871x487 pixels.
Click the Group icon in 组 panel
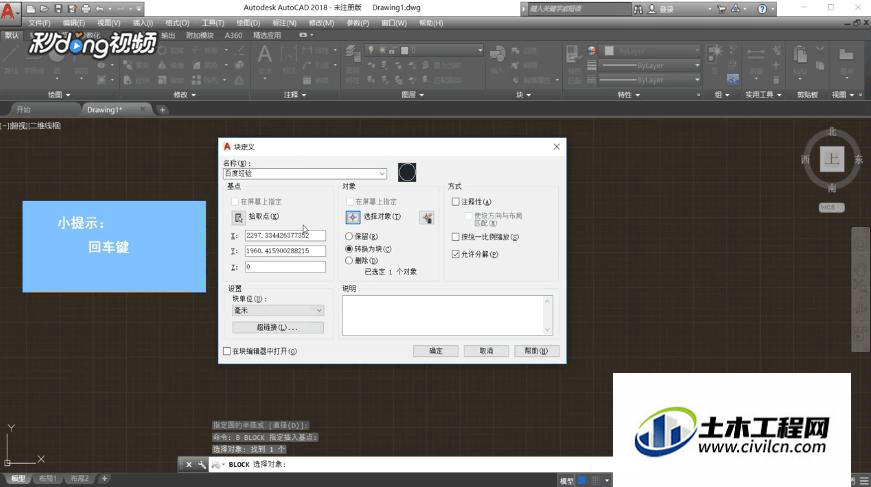[x=714, y=54]
